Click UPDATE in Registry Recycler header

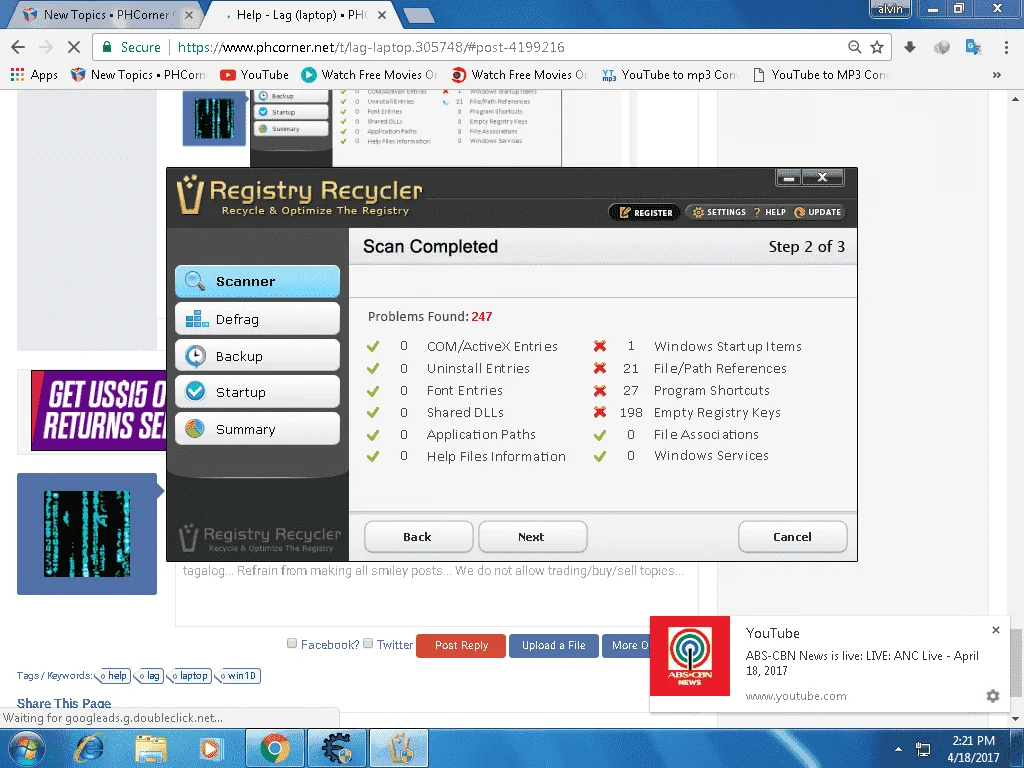click(x=818, y=212)
